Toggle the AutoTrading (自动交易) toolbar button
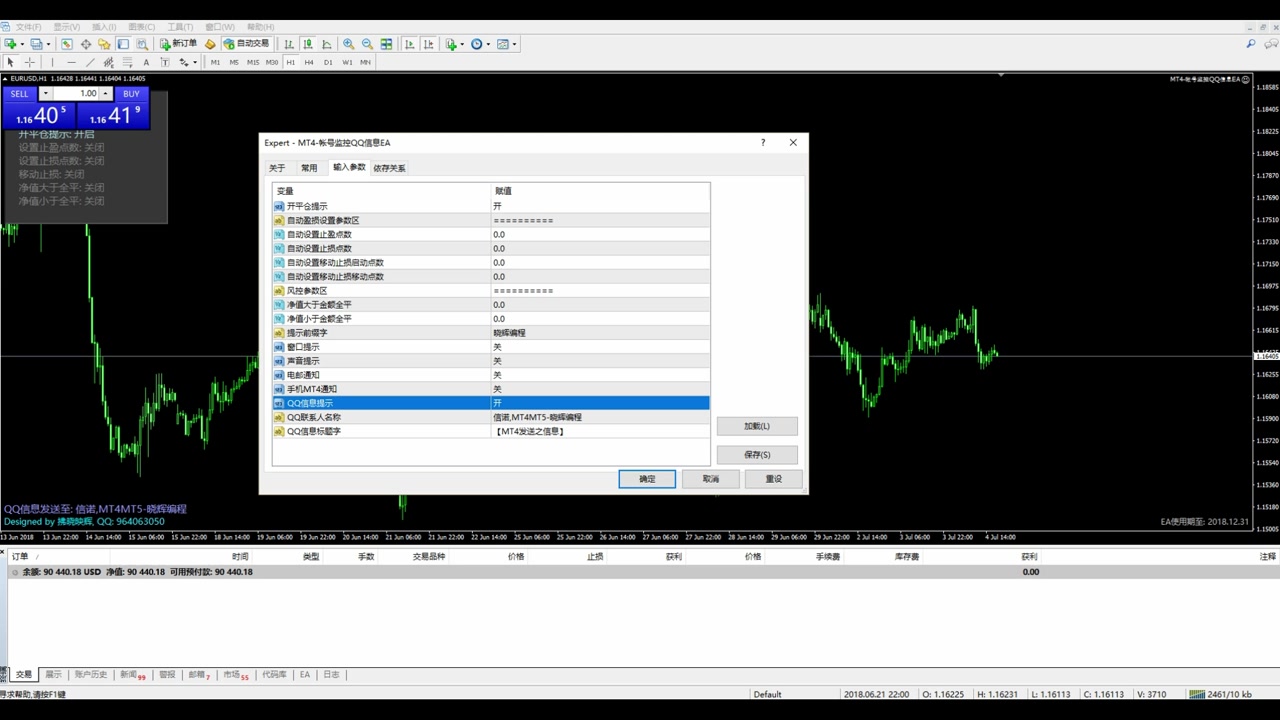This screenshot has height=720, width=1280. (x=246, y=44)
